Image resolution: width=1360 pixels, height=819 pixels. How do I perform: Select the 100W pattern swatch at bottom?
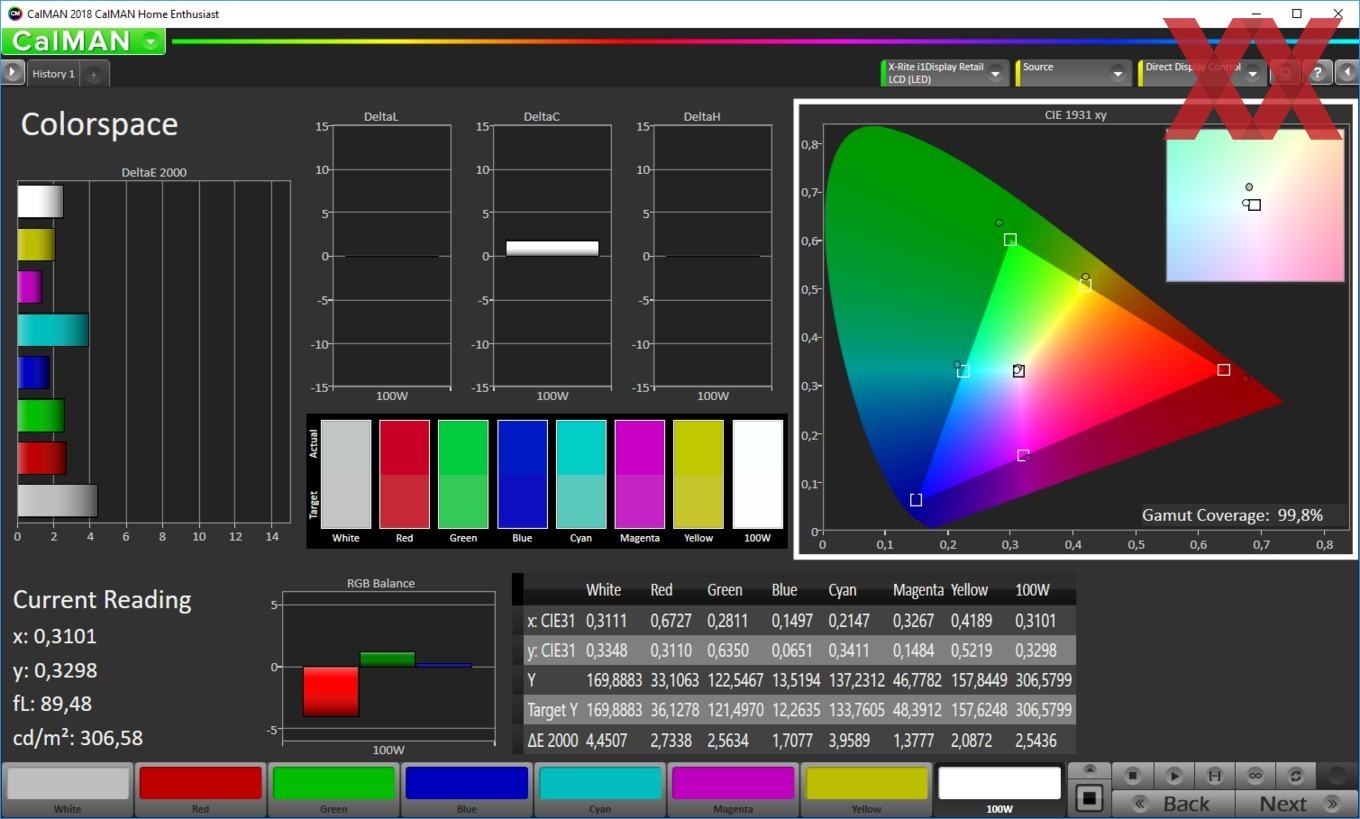(x=999, y=789)
